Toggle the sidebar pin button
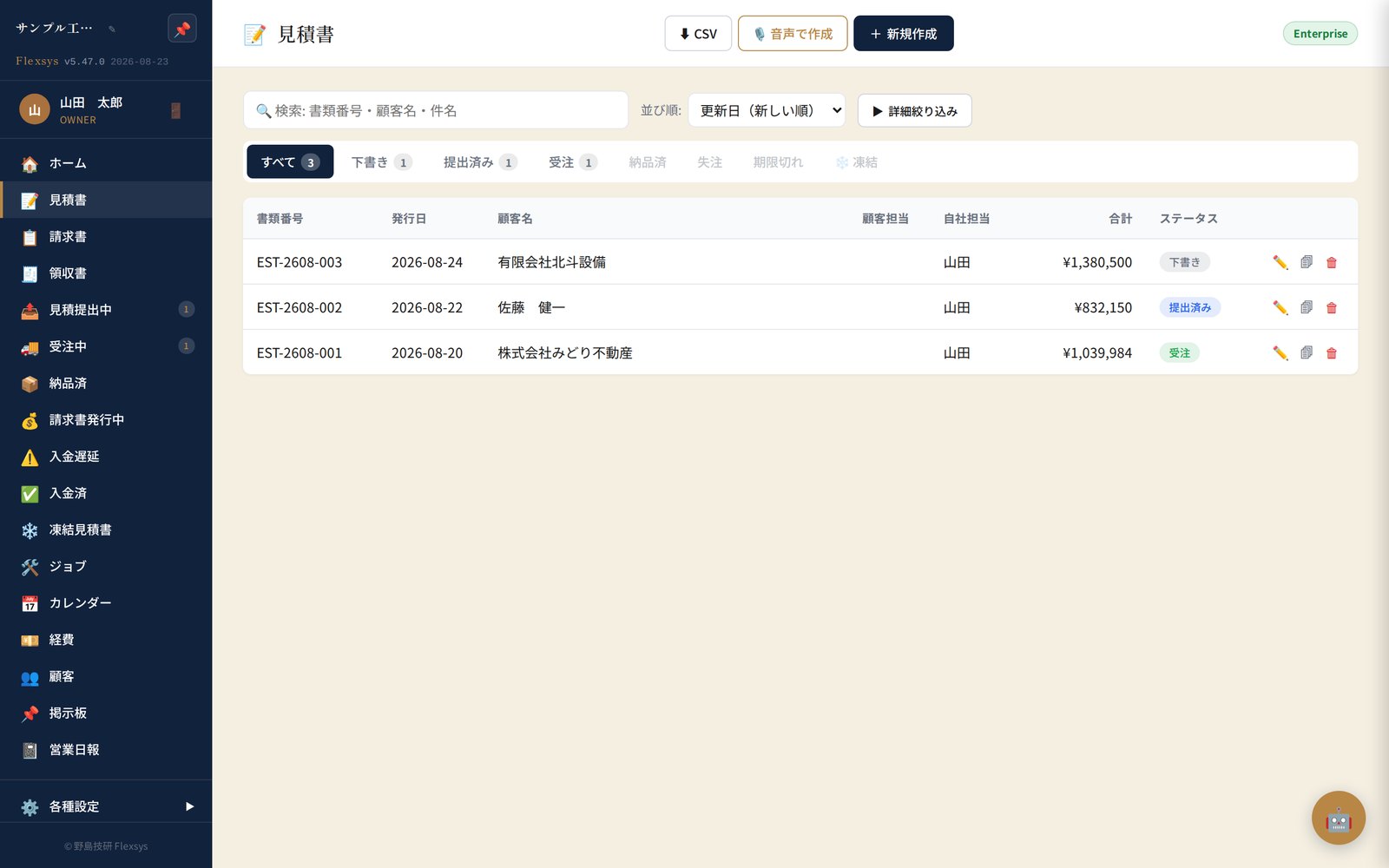 pyautogui.click(x=181, y=29)
